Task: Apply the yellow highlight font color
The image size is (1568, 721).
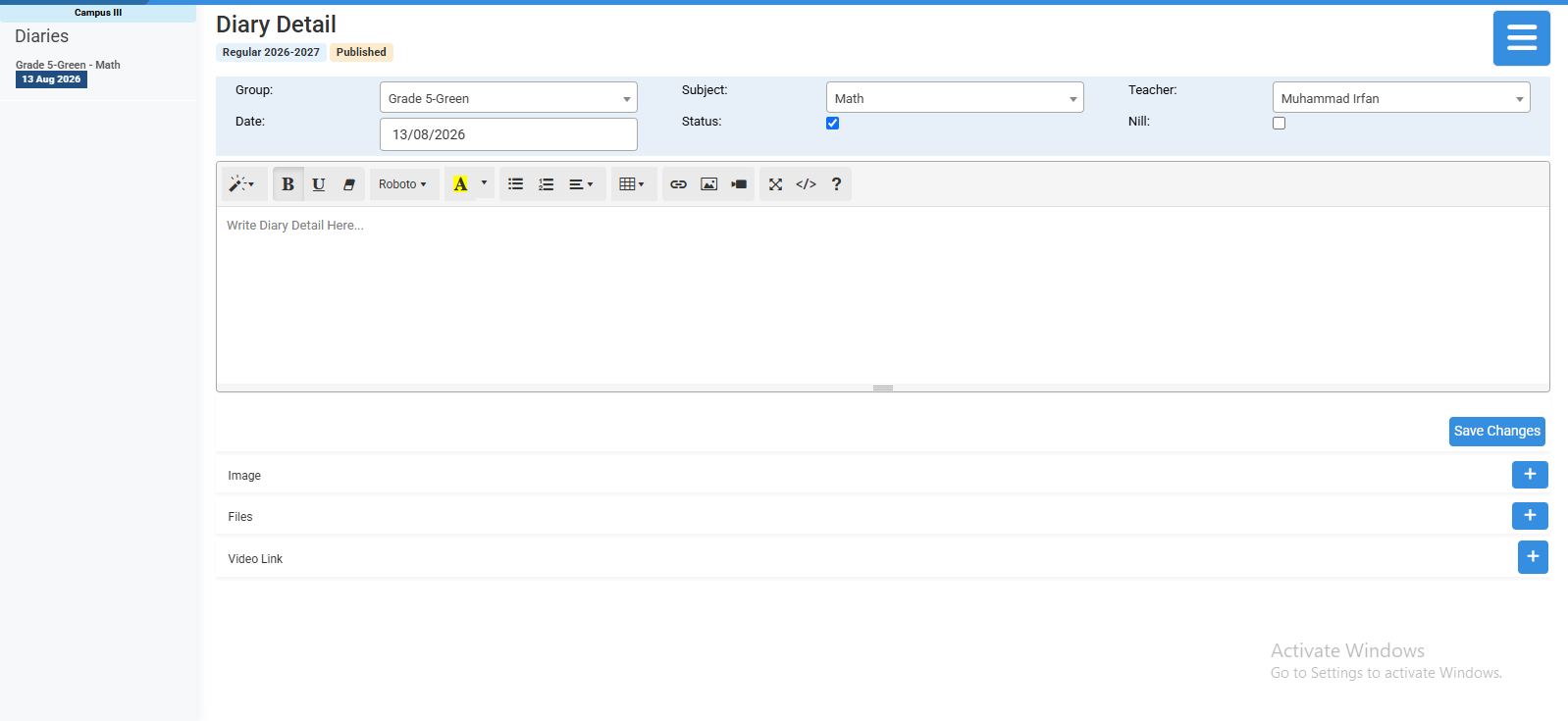Action: tap(460, 184)
